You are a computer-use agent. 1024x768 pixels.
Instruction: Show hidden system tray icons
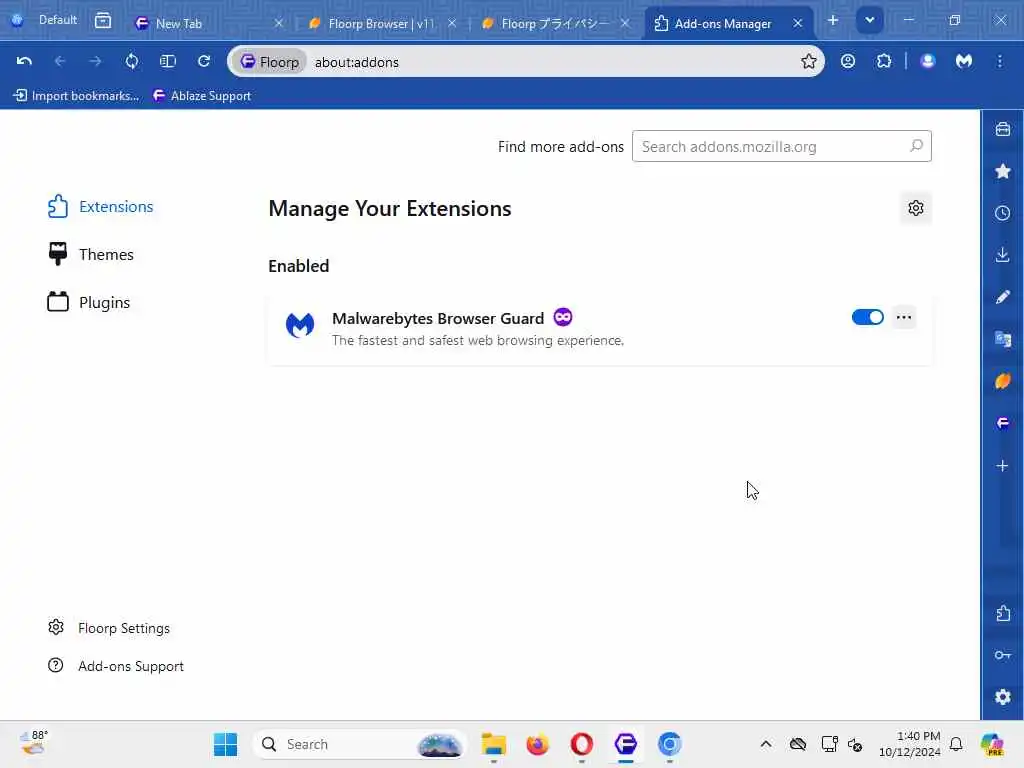click(x=765, y=744)
